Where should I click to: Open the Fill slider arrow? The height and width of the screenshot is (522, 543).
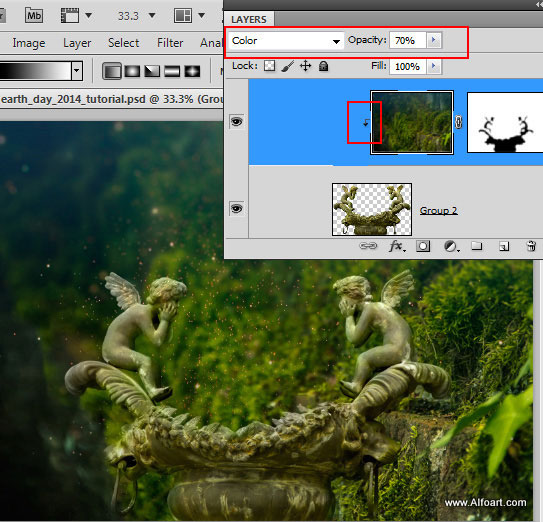(x=434, y=66)
